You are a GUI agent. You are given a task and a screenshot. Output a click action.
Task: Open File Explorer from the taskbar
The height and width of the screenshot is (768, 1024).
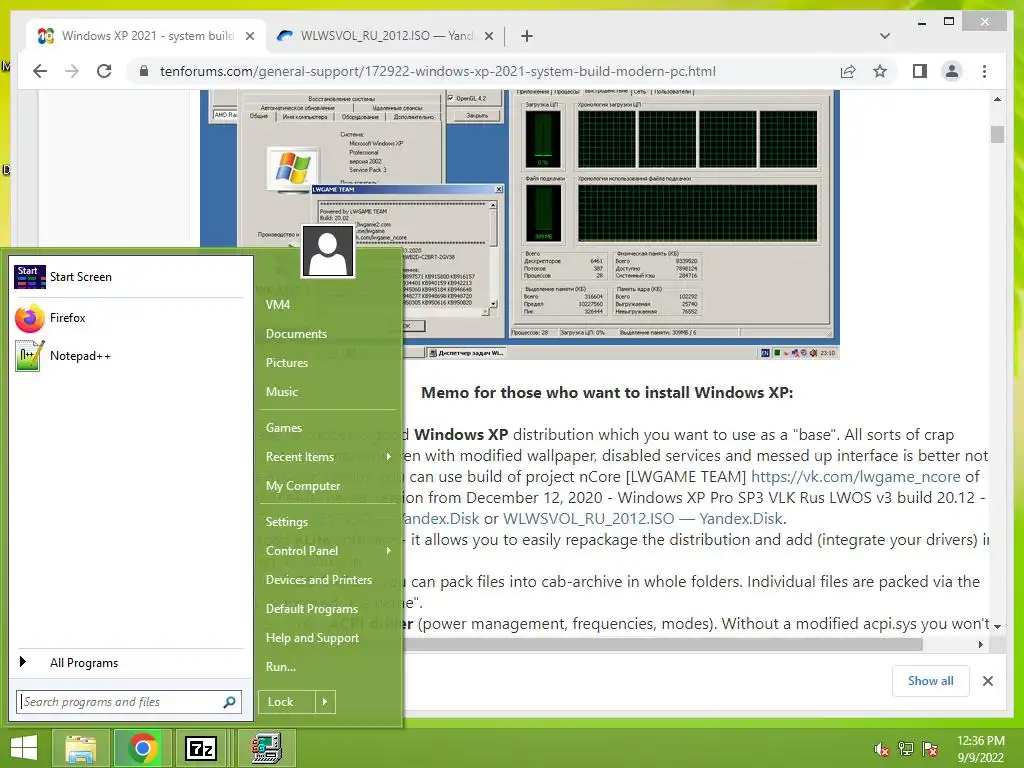click(x=80, y=748)
